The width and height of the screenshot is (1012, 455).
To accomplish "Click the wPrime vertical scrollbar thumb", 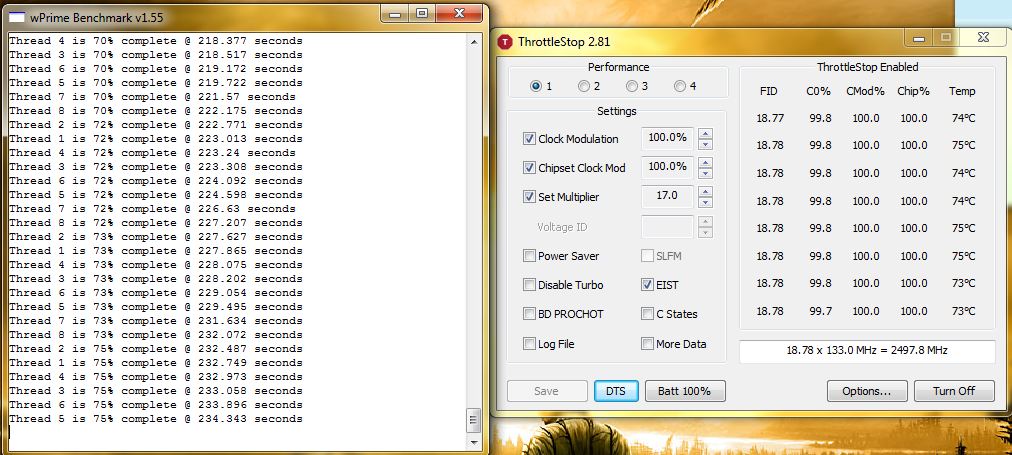I will pyautogui.click(x=474, y=421).
